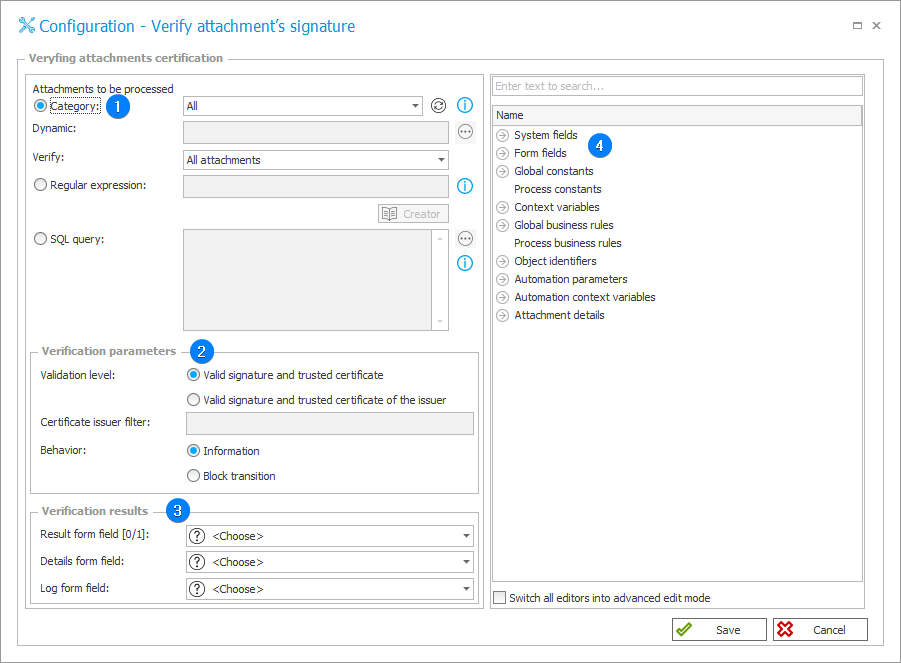
Task: Enable Switch all editors into advanced mode
Action: pos(500,598)
